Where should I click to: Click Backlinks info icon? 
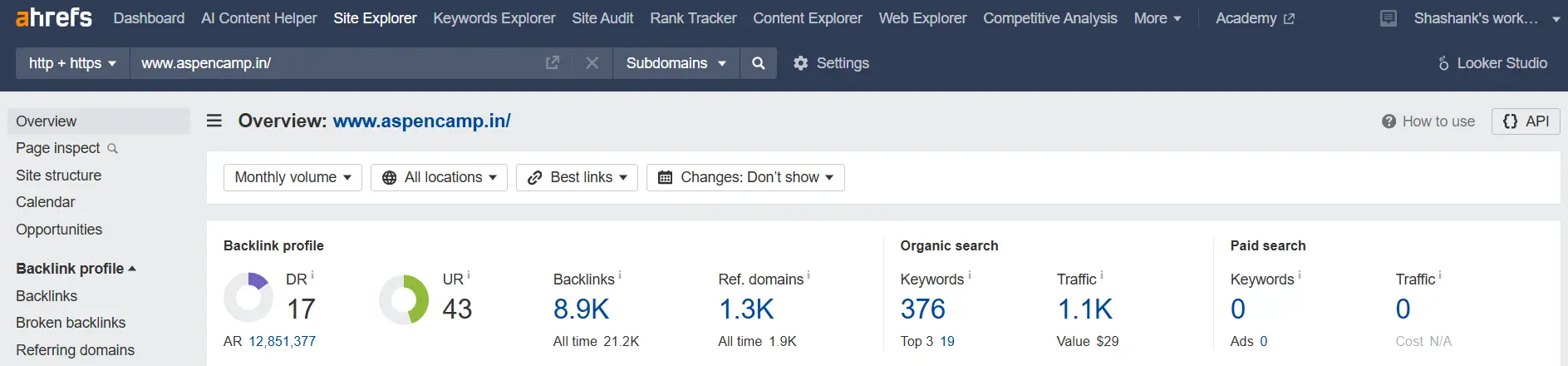point(620,274)
